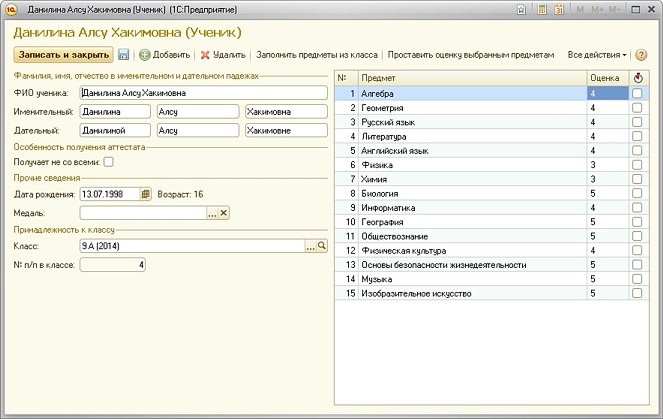Image resolution: width=663 pixels, height=419 pixels.
Task: Click the save diskette icon in toolbar
Action: click(x=123, y=55)
